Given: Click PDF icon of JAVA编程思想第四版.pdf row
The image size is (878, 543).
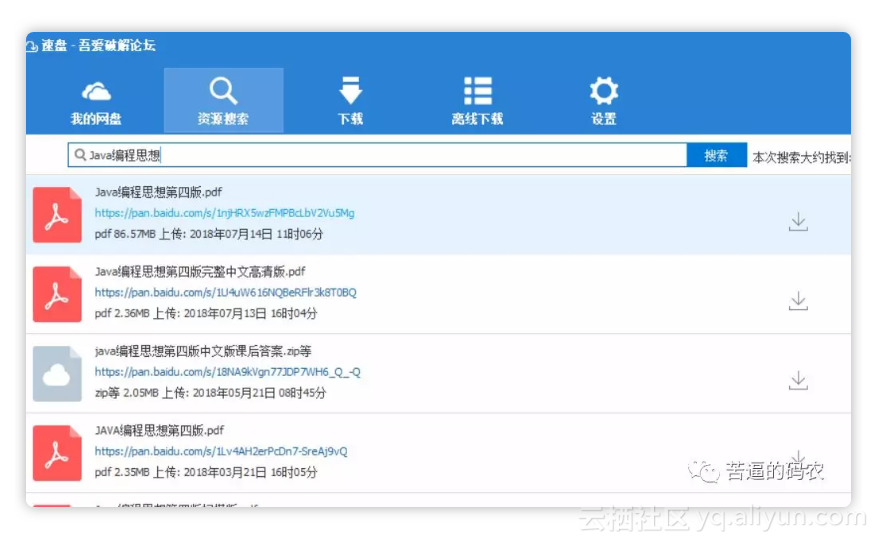Looking at the screenshot, I should [57, 453].
